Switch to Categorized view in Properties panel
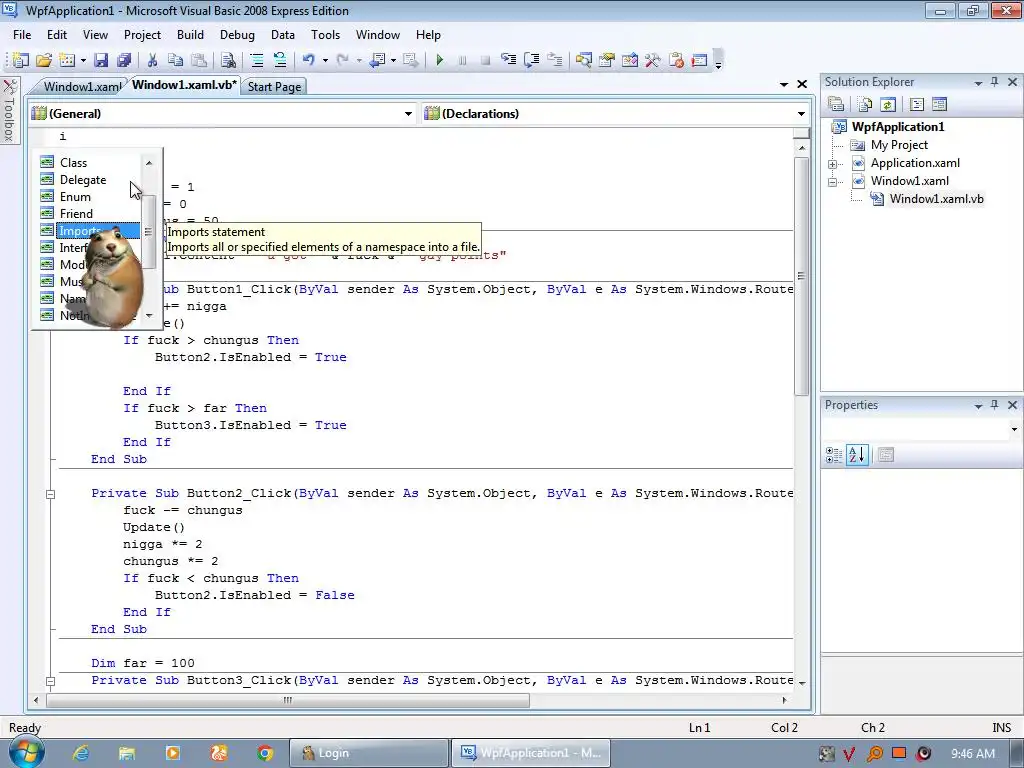The height and width of the screenshot is (768, 1024). coord(834,455)
